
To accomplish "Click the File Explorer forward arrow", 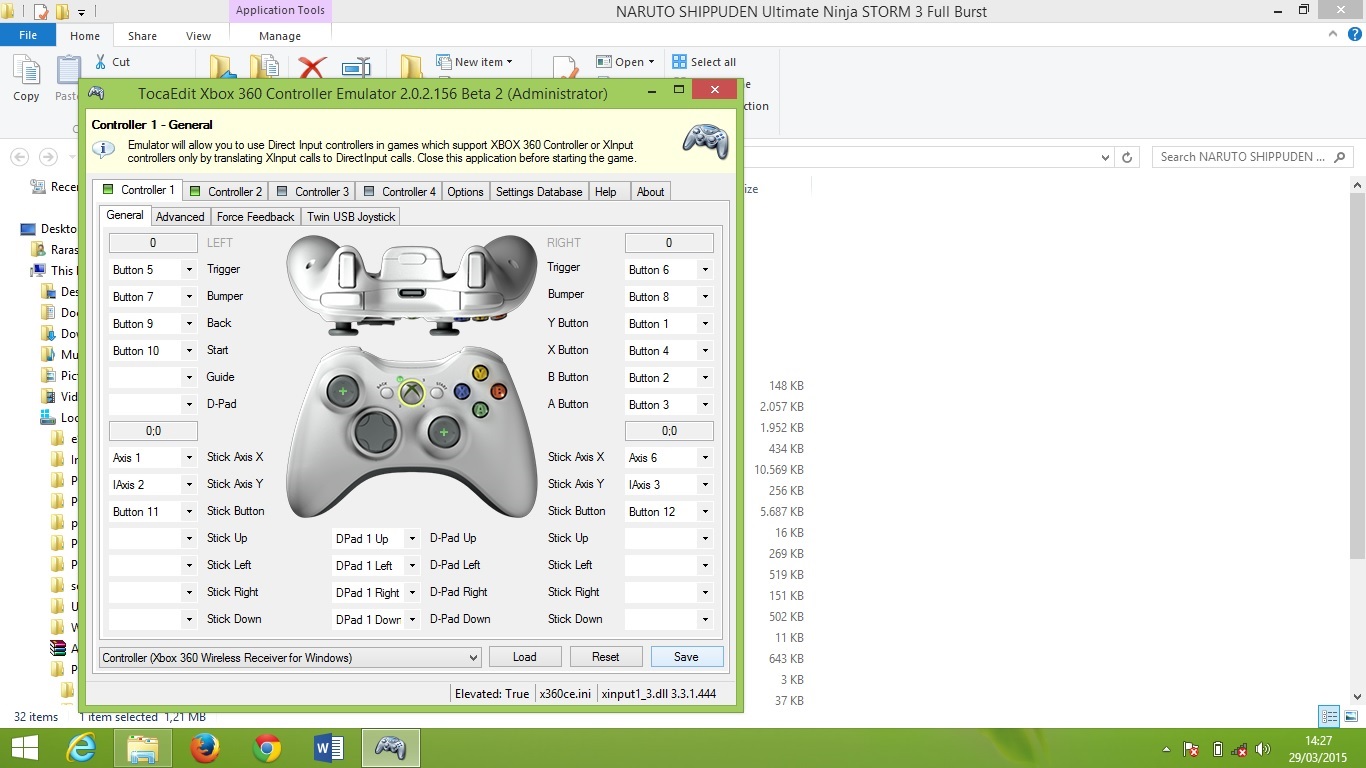I will pos(47,157).
